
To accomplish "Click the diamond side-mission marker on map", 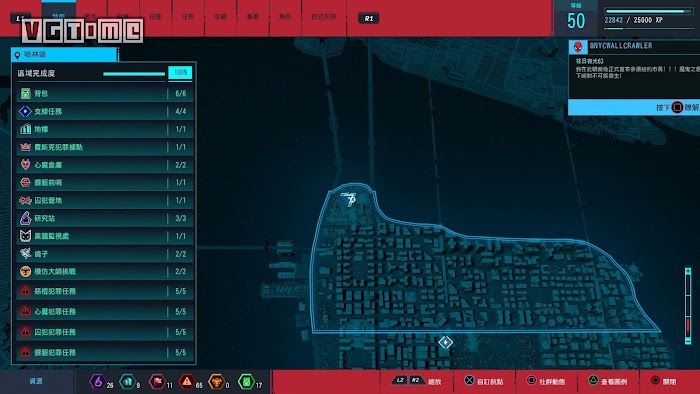I will click(445, 342).
